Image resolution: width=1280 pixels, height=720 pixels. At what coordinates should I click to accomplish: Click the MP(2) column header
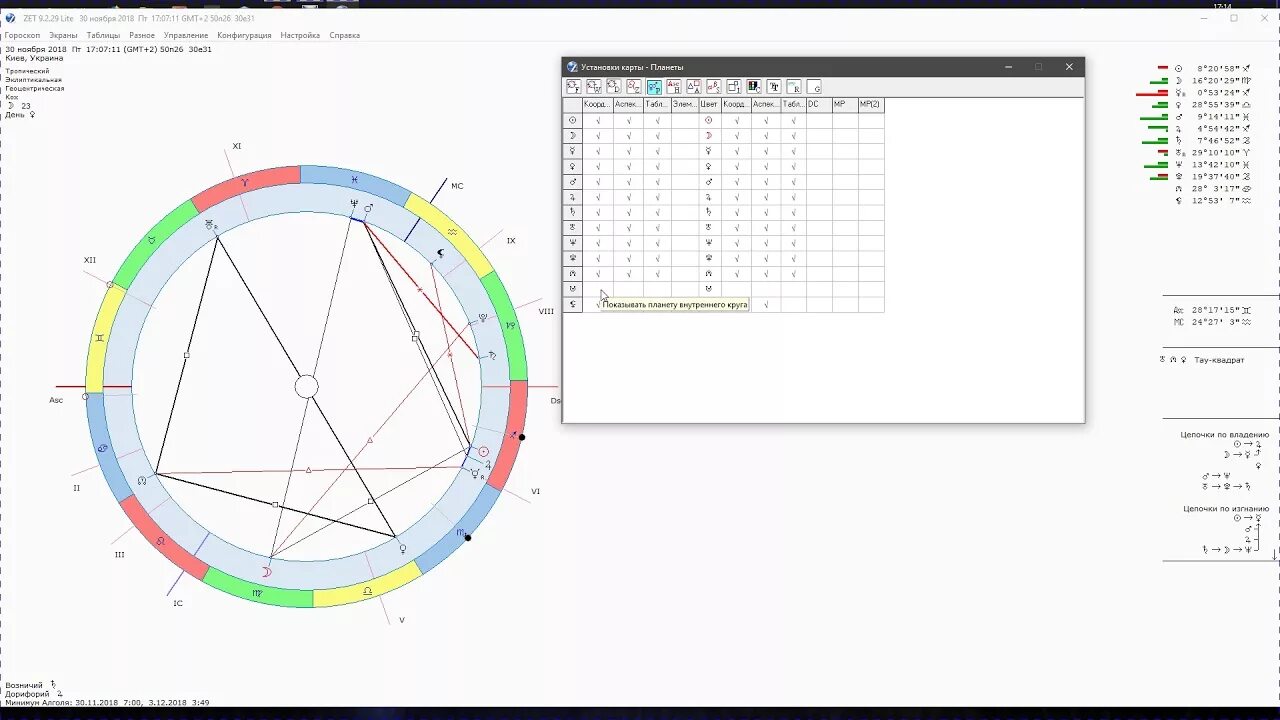click(871, 104)
